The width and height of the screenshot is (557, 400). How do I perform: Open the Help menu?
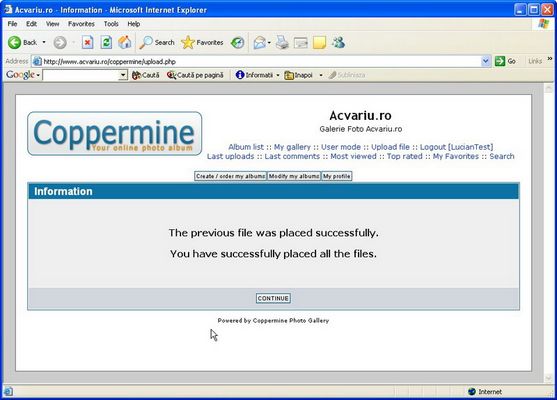pyautogui.click(x=134, y=24)
